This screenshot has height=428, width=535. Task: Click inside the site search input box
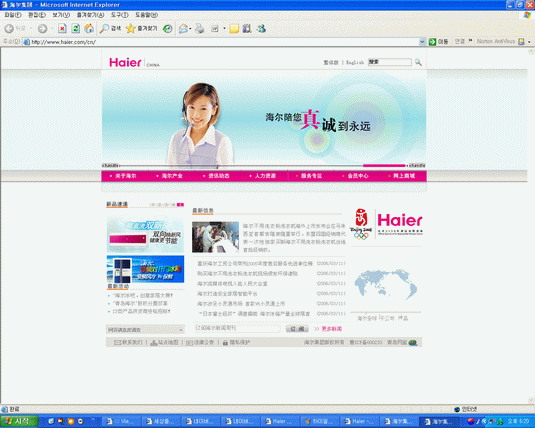pos(390,62)
